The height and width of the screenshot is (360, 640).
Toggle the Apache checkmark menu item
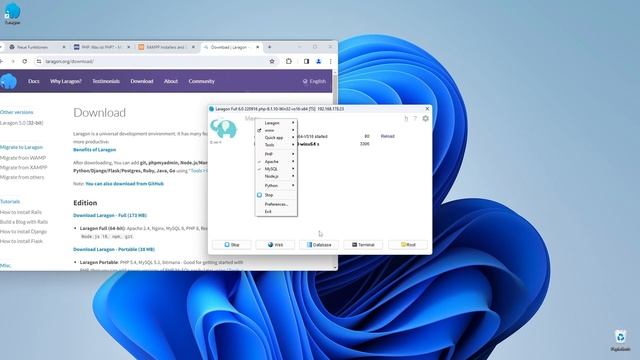pyautogui.click(x=276, y=162)
